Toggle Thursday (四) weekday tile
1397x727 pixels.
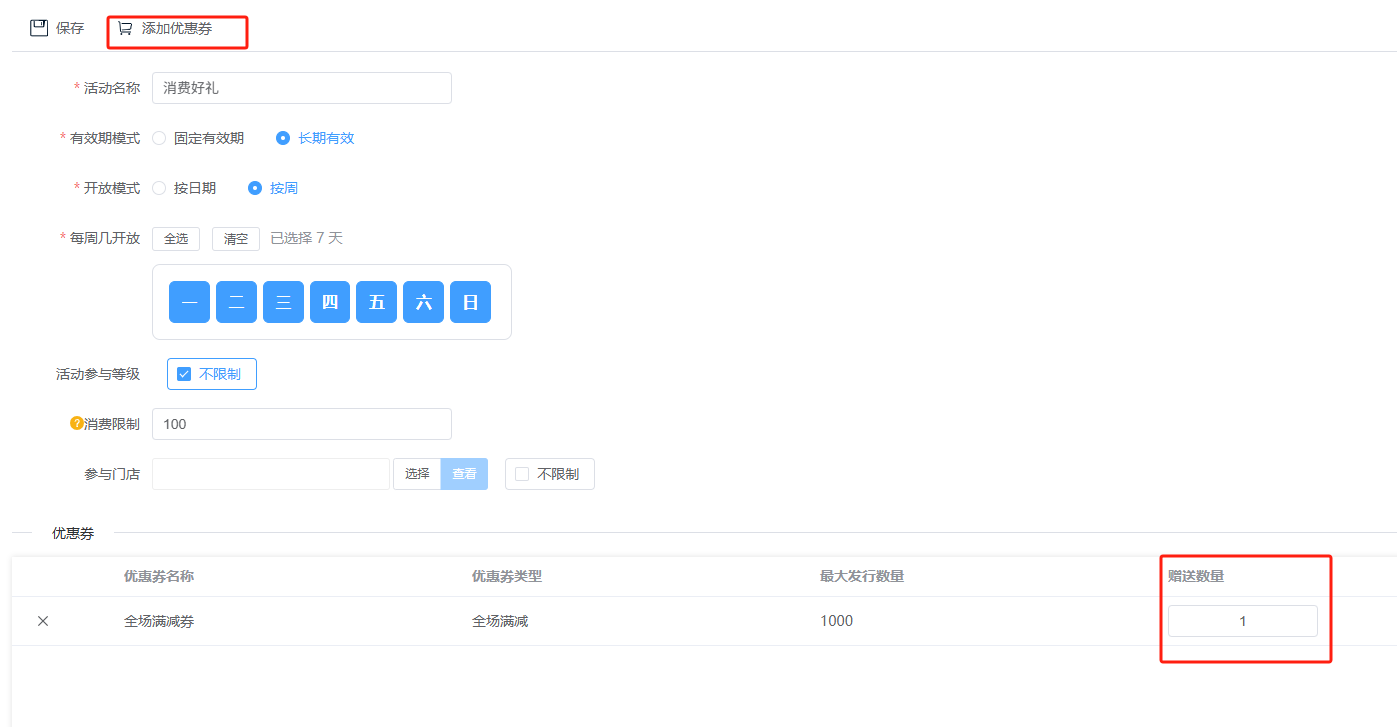tap(330, 302)
